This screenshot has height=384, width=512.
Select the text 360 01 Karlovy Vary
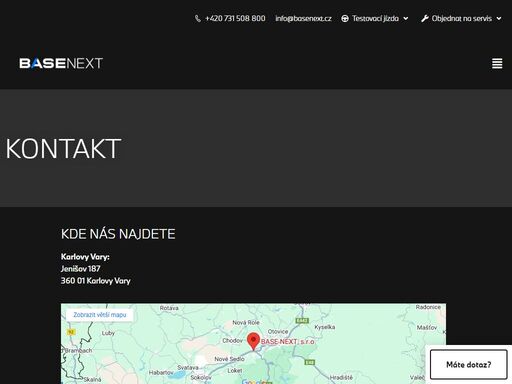point(96,281)
